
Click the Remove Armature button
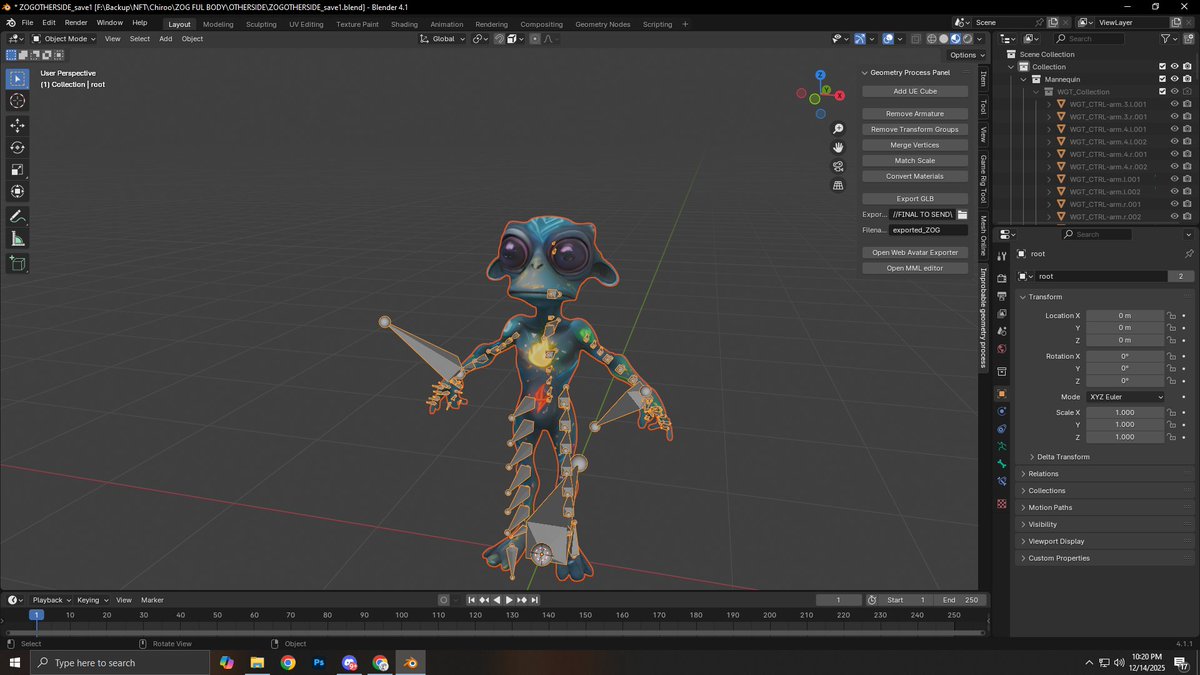915,114
